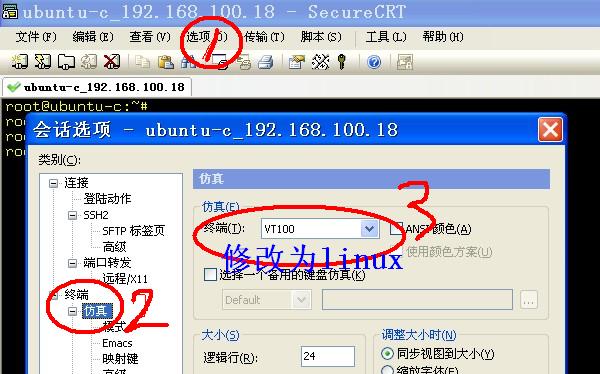Select 映射键 in category tree

120,359
